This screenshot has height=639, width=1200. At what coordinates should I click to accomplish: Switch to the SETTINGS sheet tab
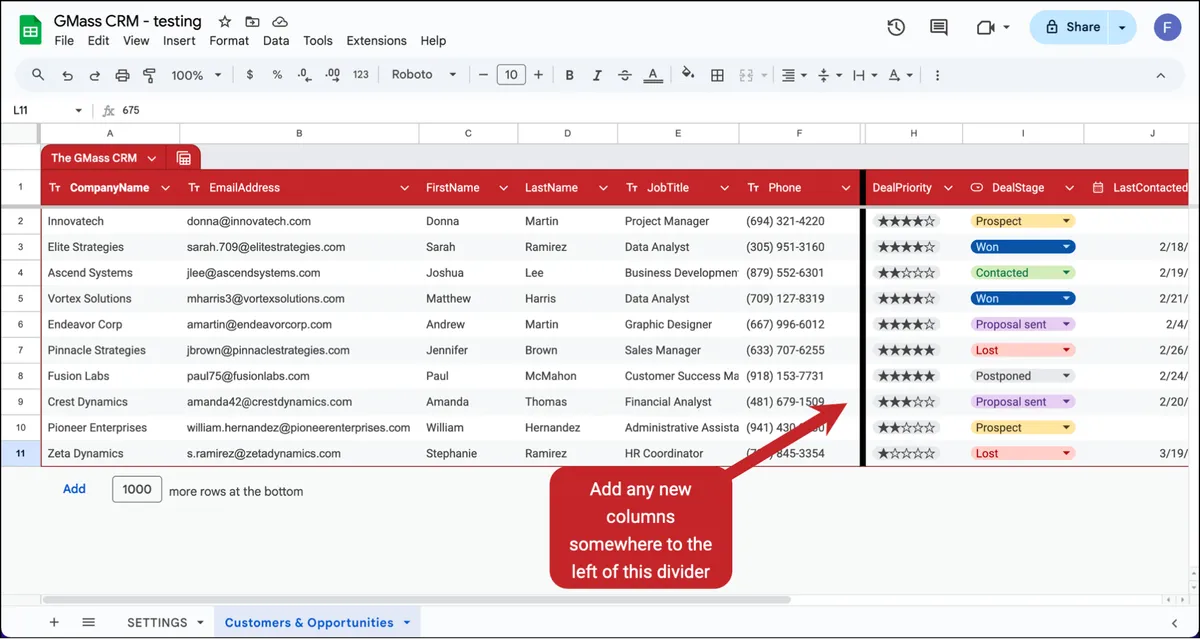pyautogui.click(x=157, y=622)
